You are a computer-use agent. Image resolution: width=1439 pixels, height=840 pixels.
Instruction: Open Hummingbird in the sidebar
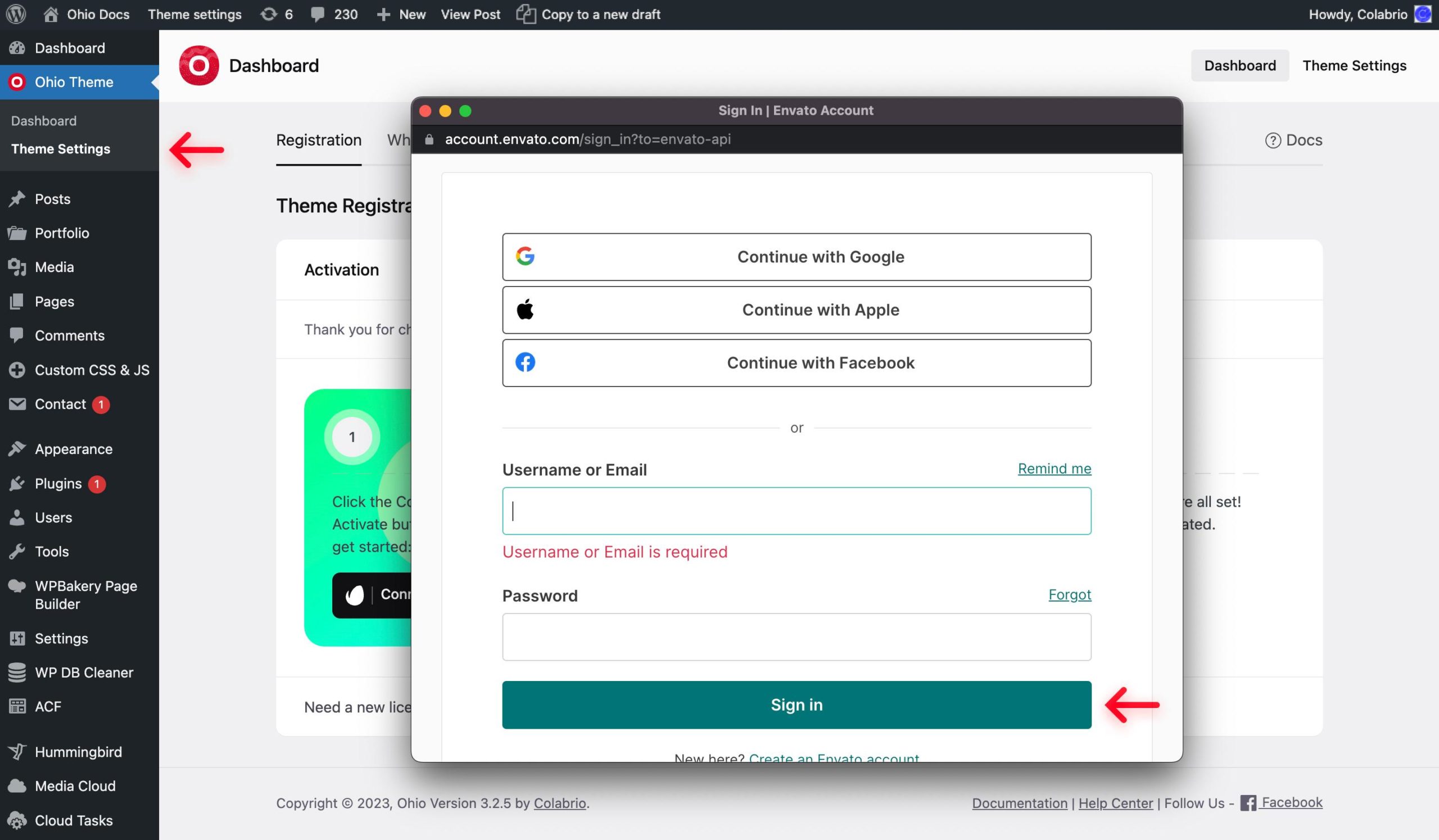click(x=79, y=752)
